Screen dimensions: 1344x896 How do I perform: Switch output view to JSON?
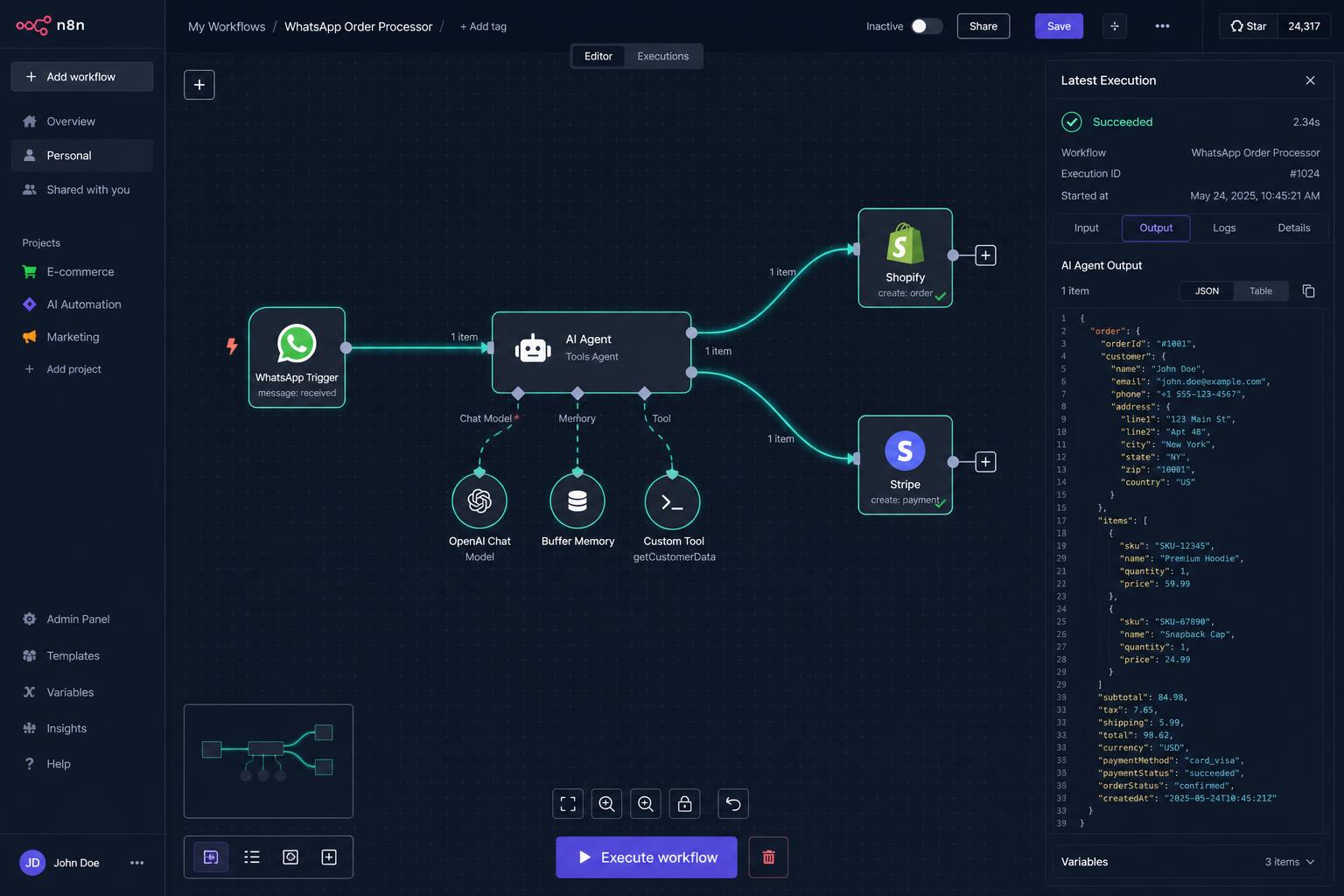[1207, 291]
